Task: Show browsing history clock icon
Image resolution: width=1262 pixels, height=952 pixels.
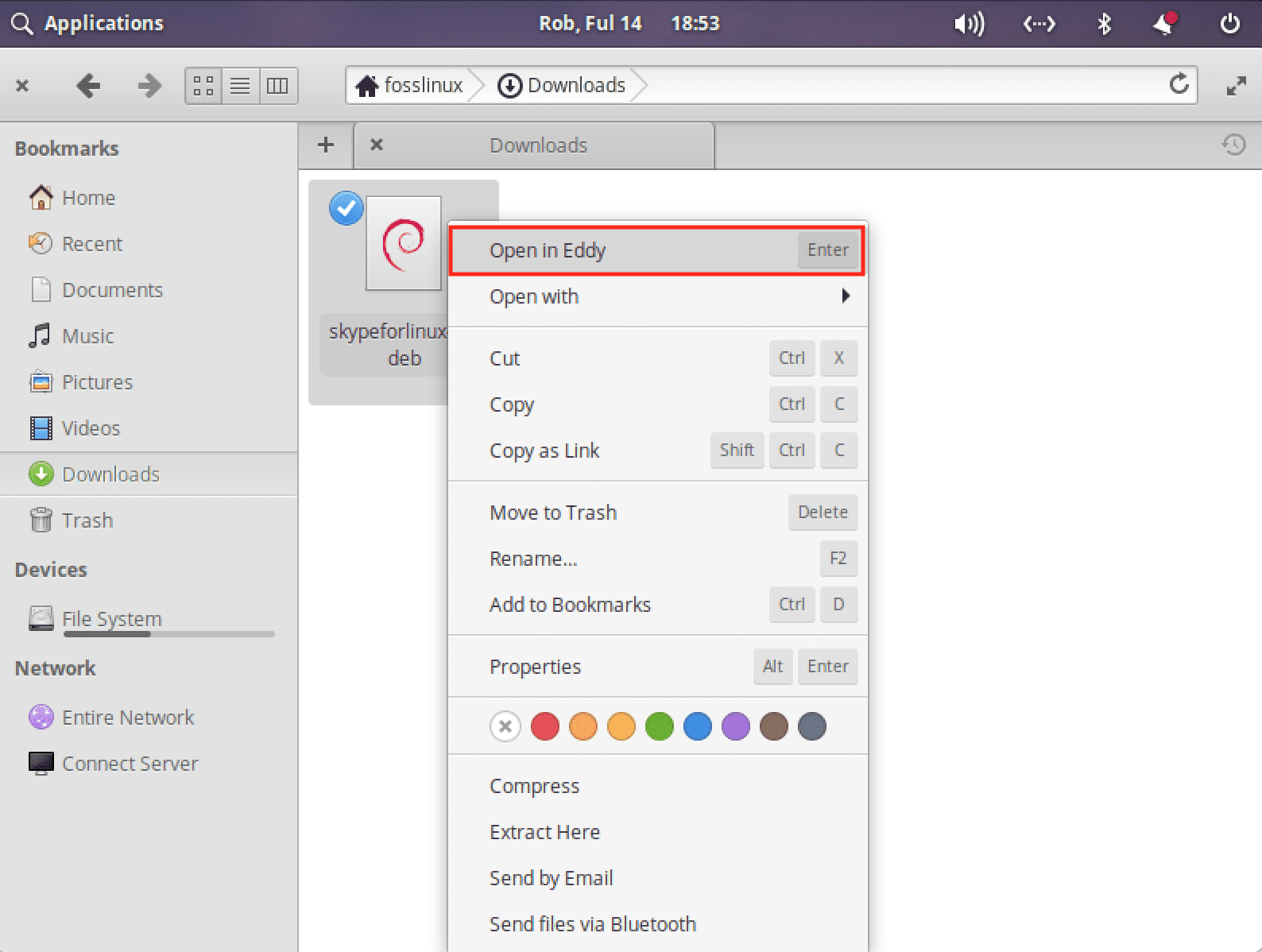Action: click(x=1233, y=145)
